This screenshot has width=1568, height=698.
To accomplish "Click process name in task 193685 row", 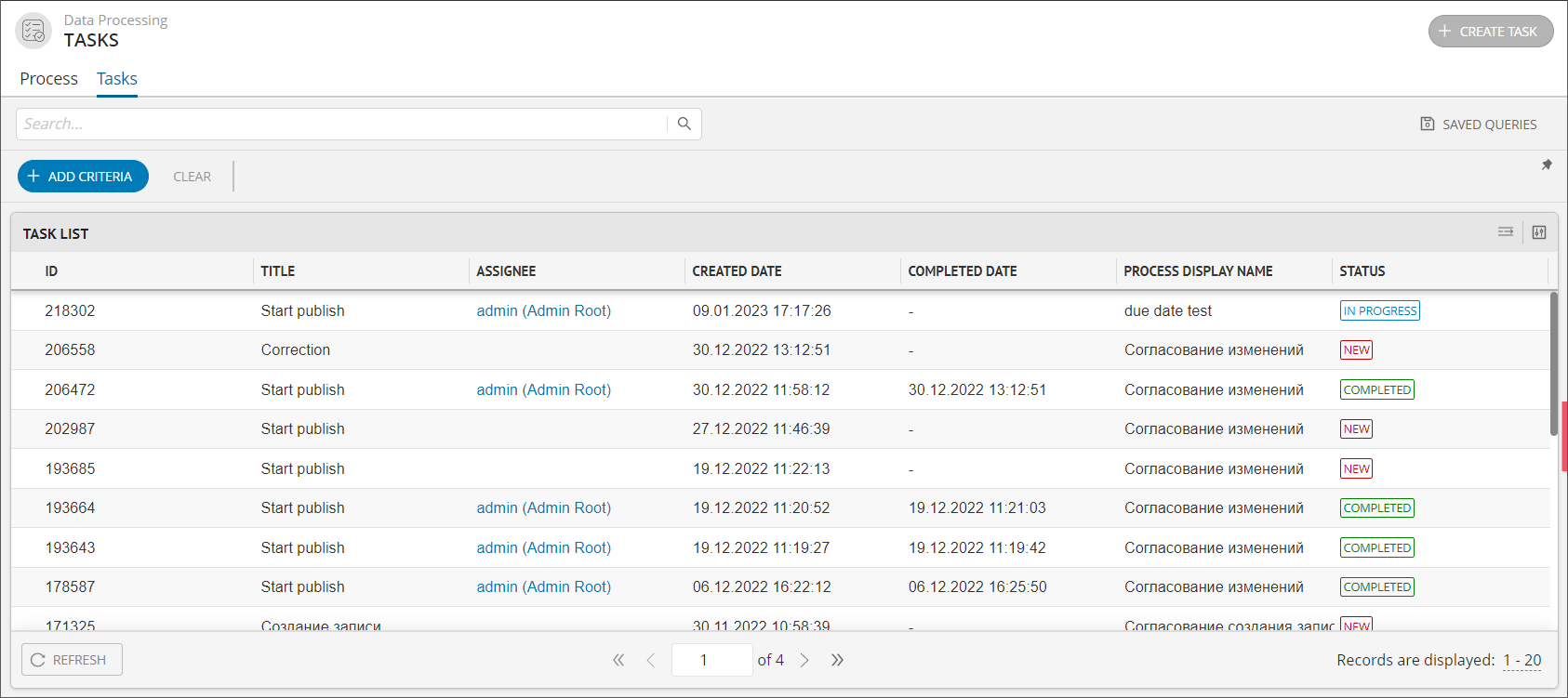I will [1214, 468].
